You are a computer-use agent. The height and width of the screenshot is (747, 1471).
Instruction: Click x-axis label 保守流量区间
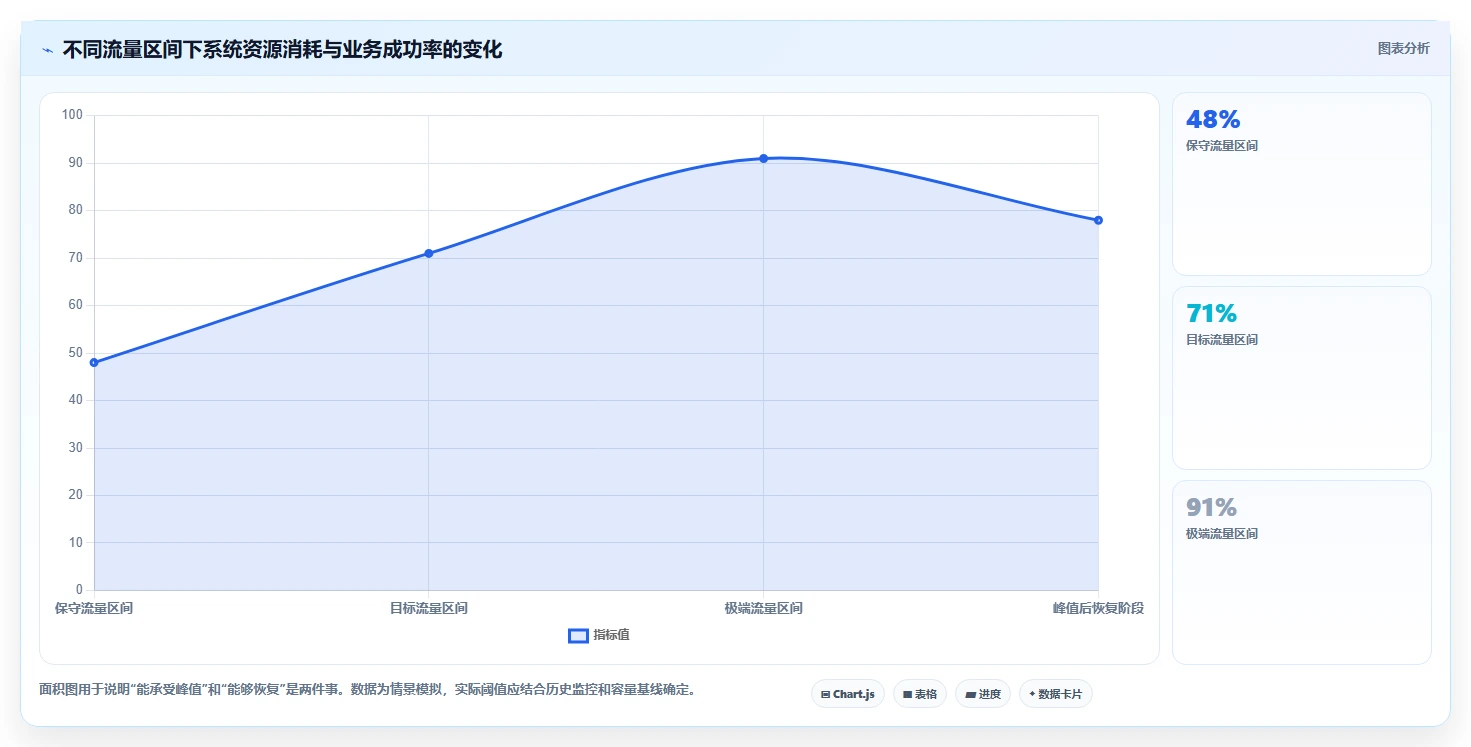(94, 608)
